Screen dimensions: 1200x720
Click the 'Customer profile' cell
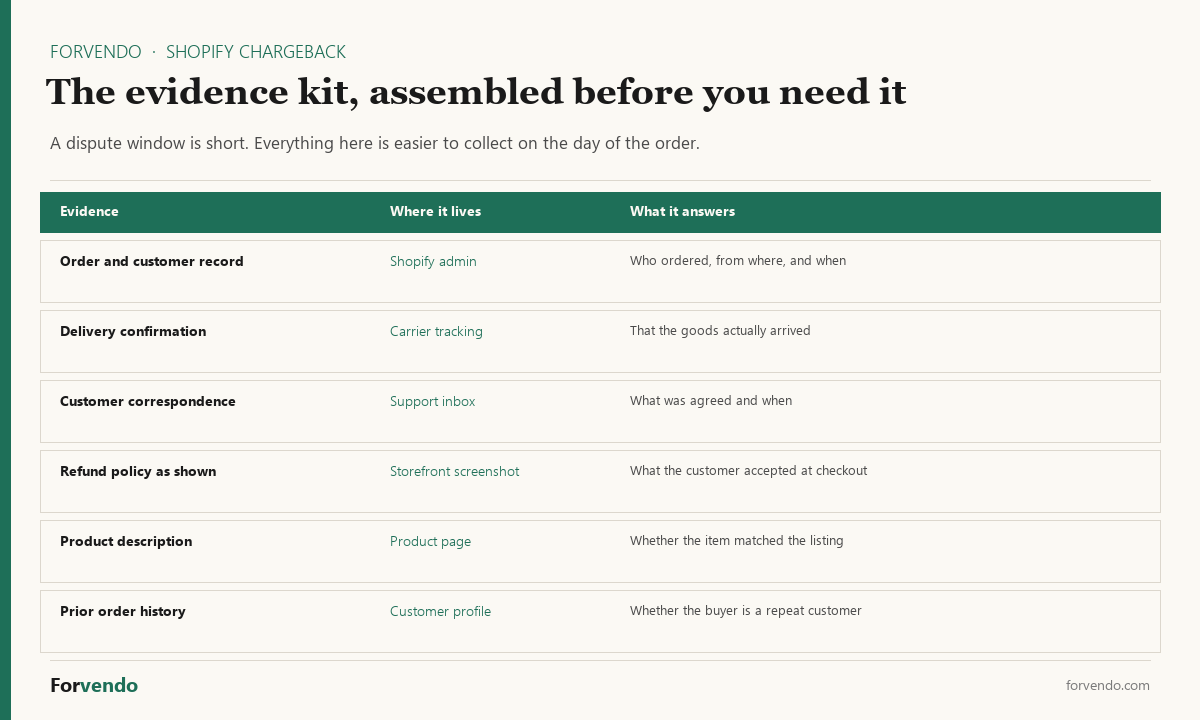point(440,611)
